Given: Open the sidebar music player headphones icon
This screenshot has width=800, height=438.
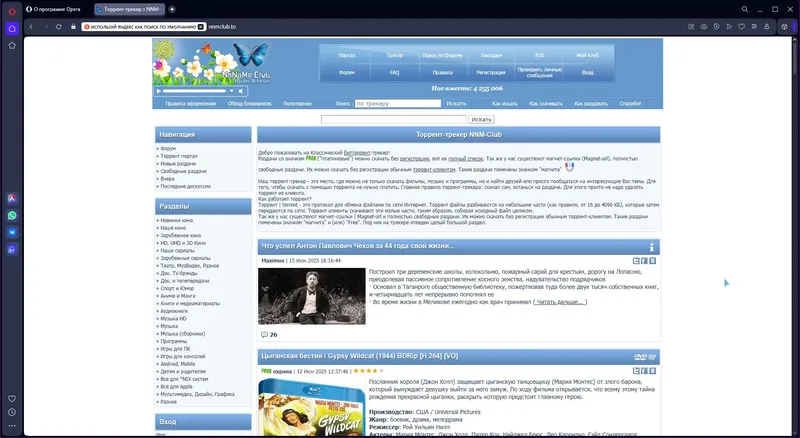Looking at the screenshot, I should 12,249.
